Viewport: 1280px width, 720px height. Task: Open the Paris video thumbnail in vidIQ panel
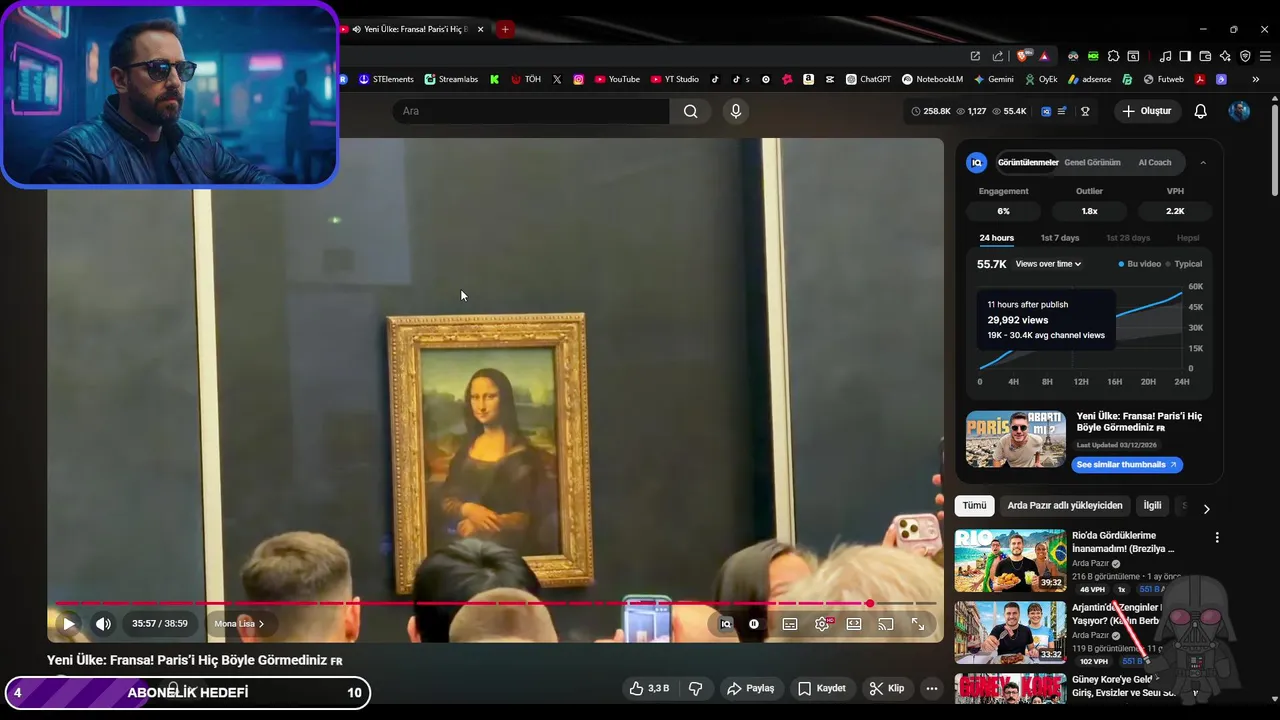tap(1016, 439)
